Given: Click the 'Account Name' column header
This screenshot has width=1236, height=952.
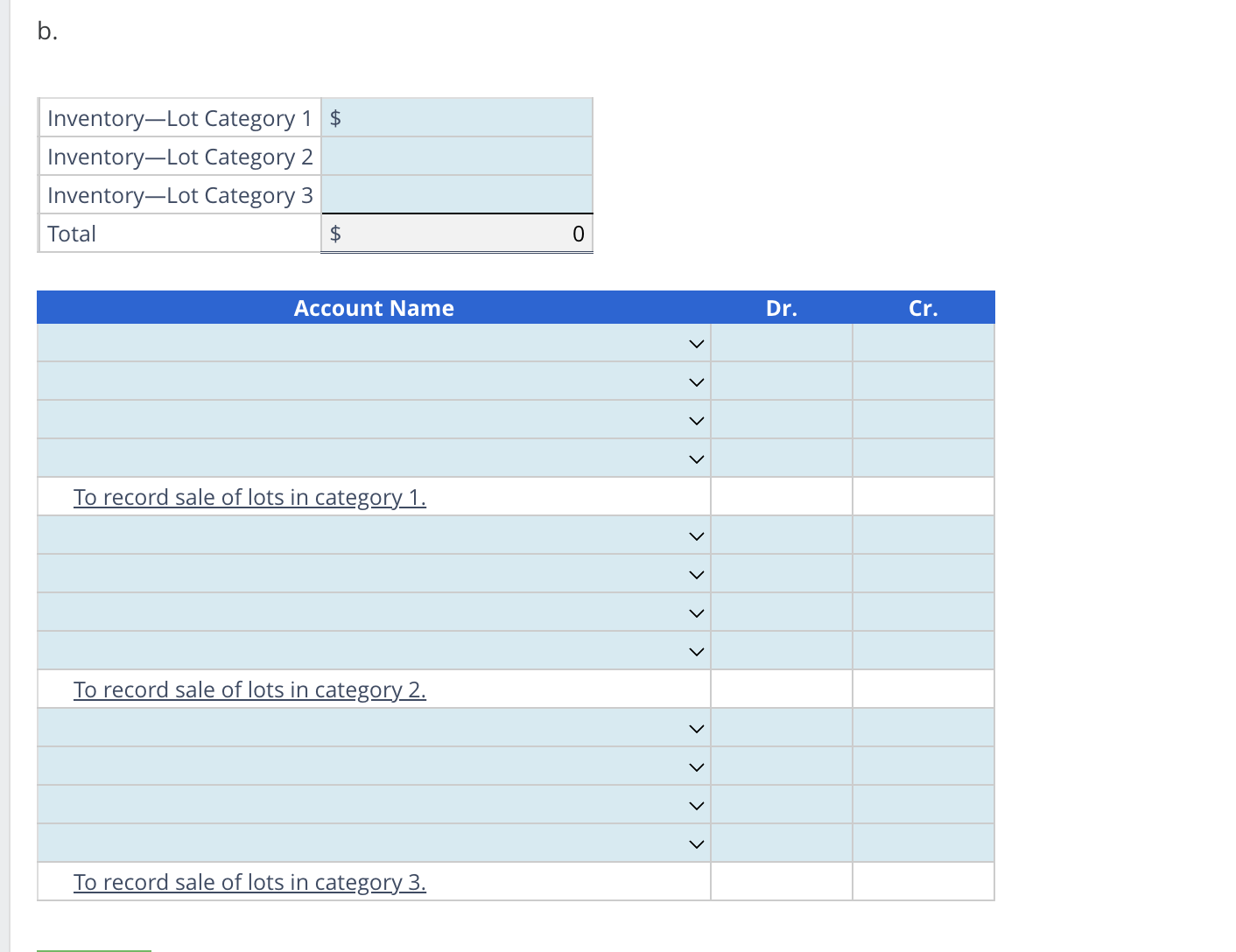Looking at the screenshot, I should (374, 308).
